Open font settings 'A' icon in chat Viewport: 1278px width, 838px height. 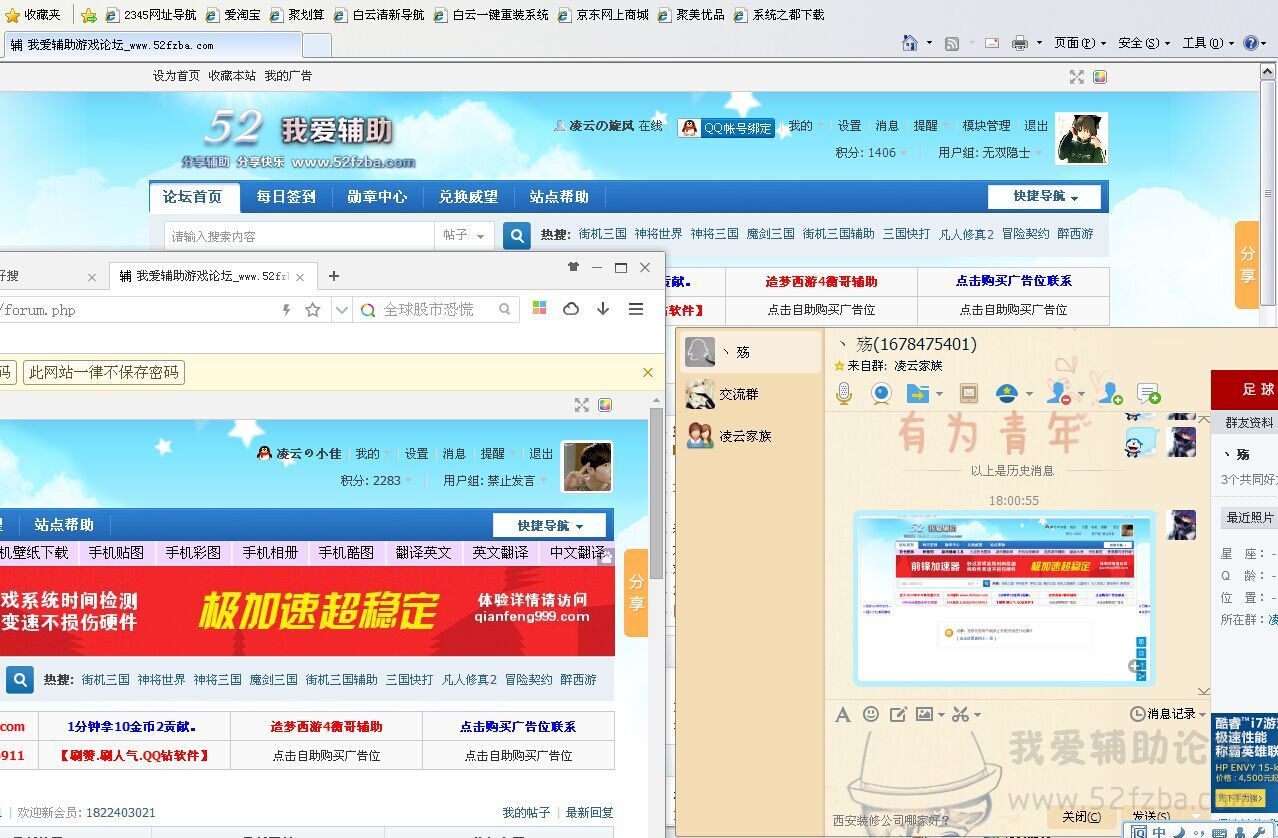843,714
